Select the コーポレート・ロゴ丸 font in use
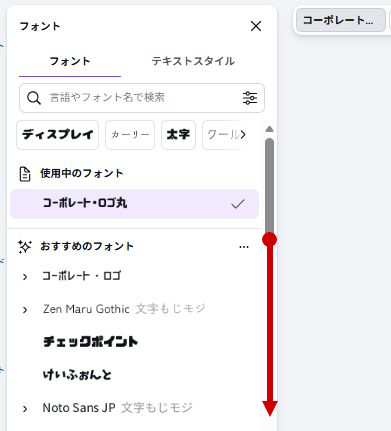This screenshot has width=391, height=431. coord(135,204)
